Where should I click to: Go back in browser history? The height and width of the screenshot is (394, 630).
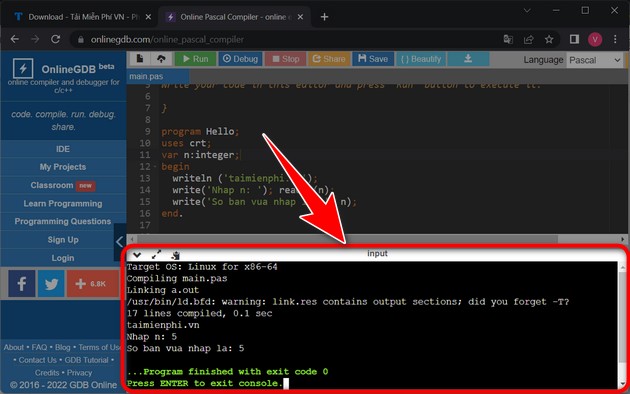point(14,39)
